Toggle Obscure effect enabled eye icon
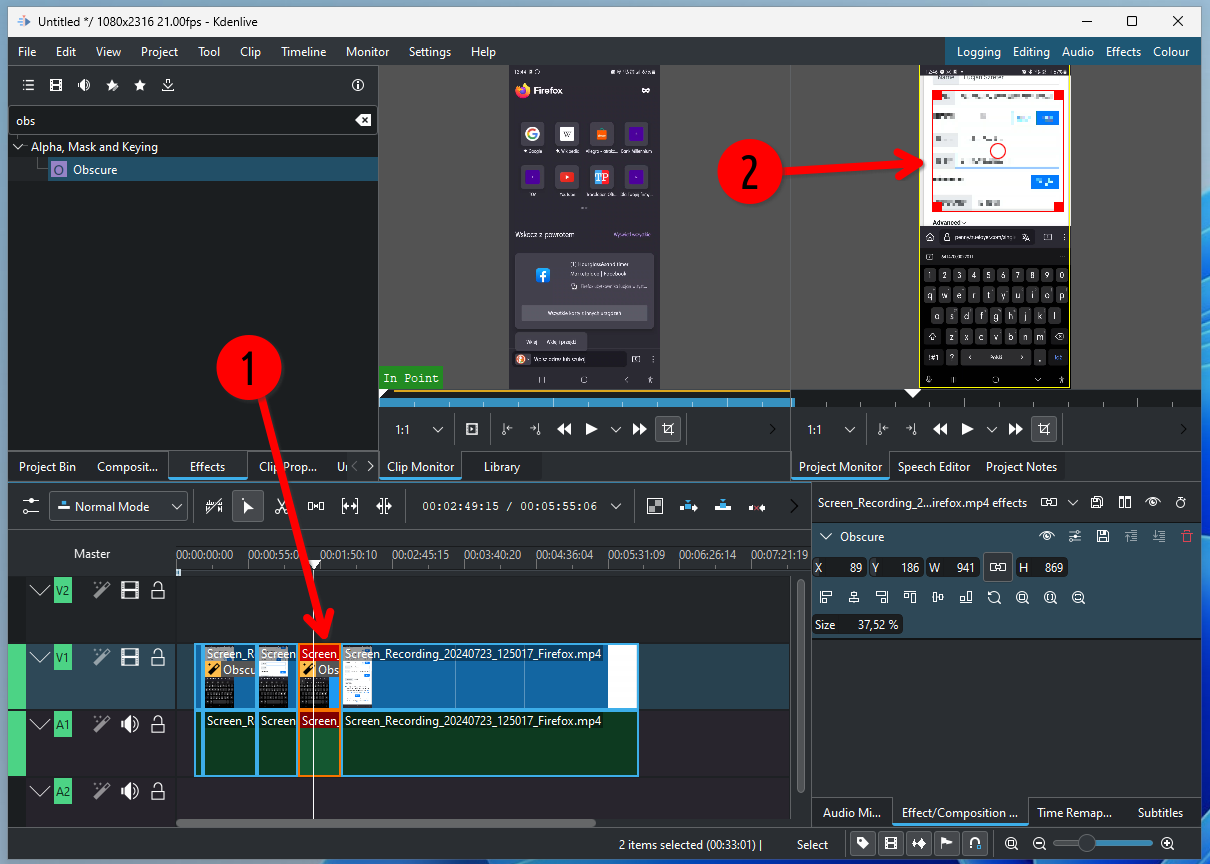The height and width of the screenshot is (864, 1210). coord(1047,537)
